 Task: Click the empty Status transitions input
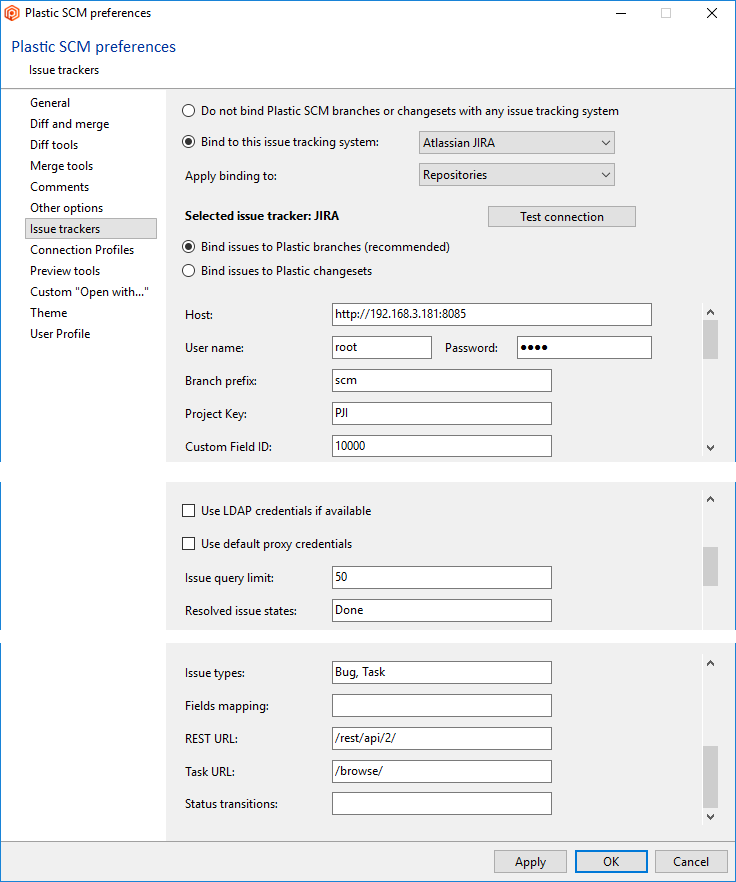[442, 804]
